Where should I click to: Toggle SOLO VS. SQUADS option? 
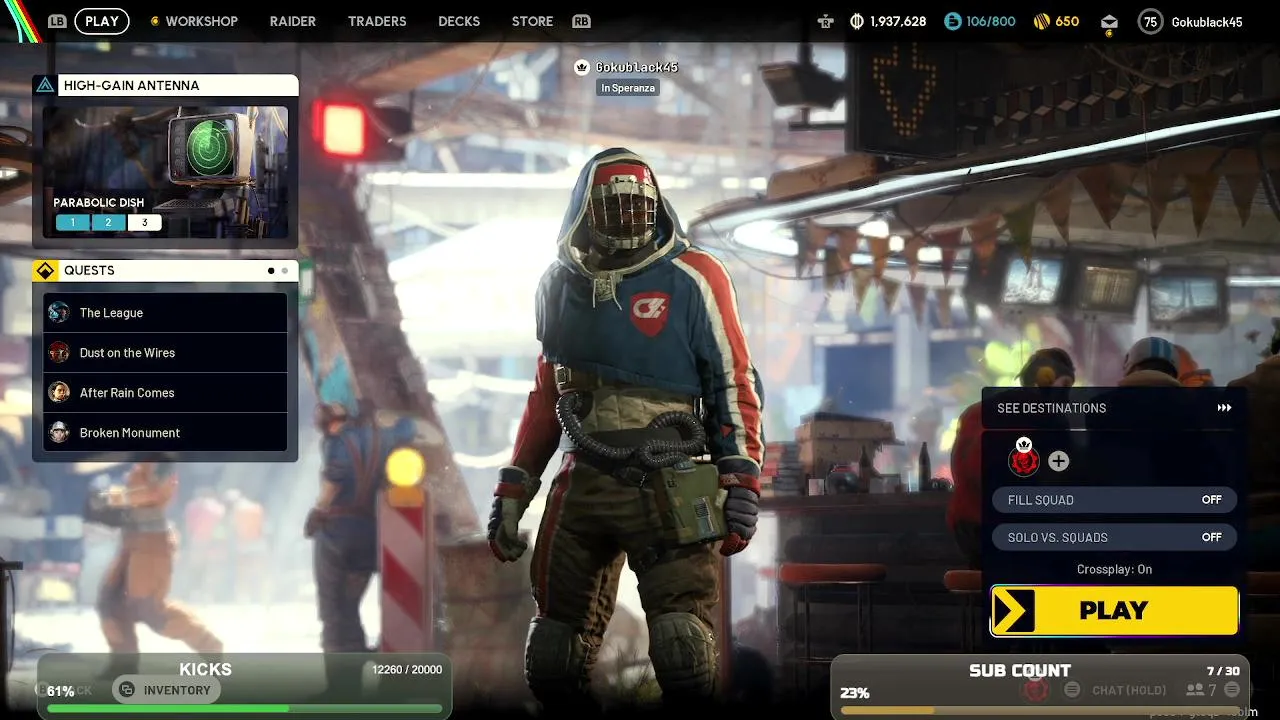point(1115,537)
